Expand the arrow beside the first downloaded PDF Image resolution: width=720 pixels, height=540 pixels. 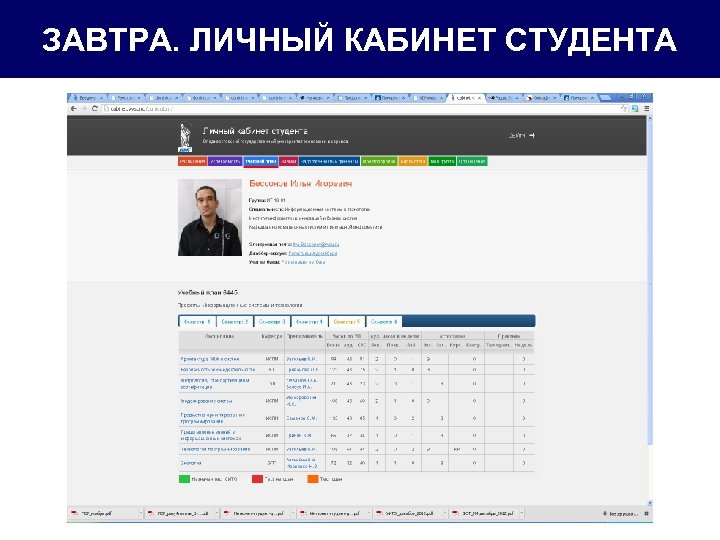click(141, 513)
